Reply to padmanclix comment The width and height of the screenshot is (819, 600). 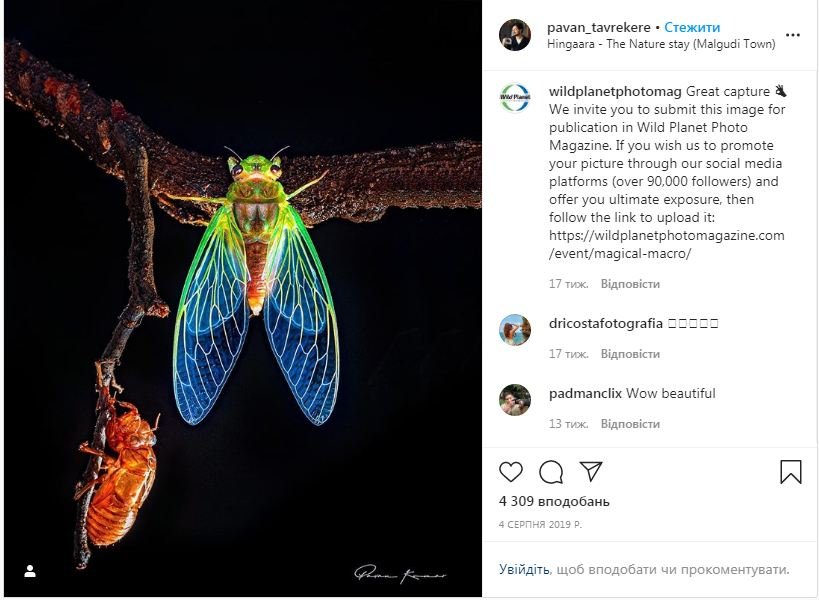tap(630, 424)
